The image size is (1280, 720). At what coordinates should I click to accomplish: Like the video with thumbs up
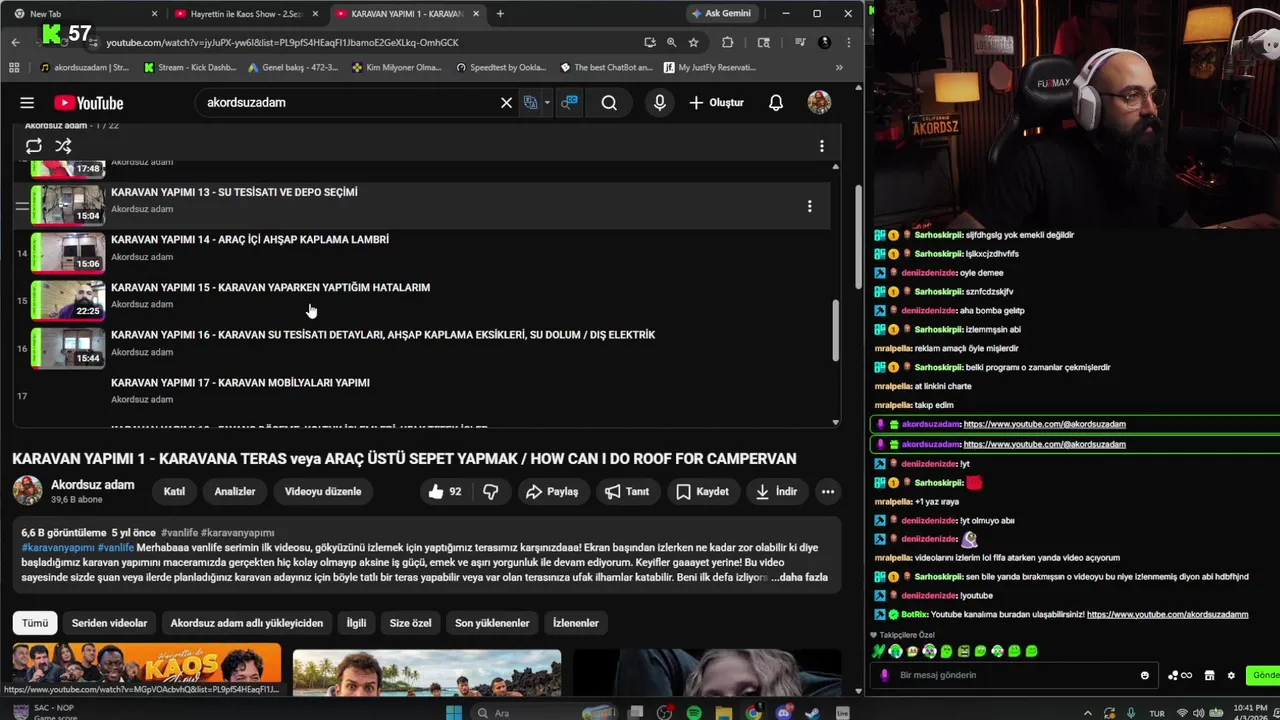(446, 491)
